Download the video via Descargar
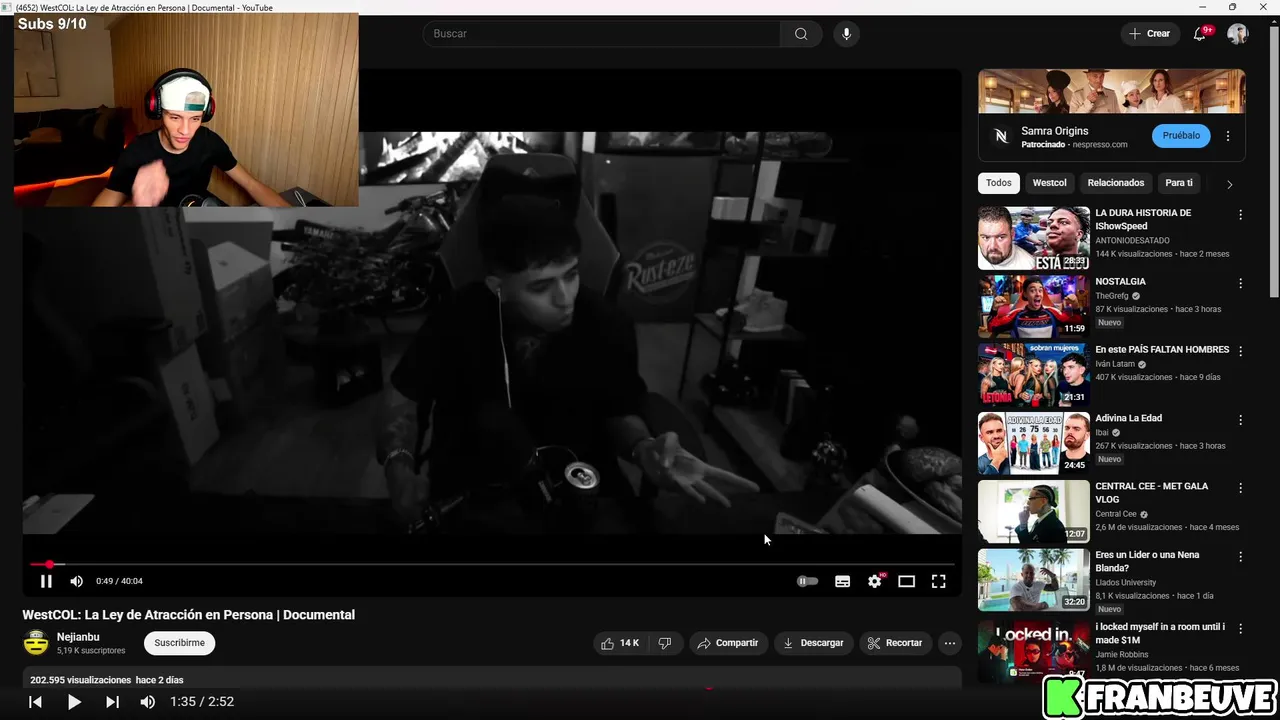This screenshot has height=720, width=1280. pos(813,643)
